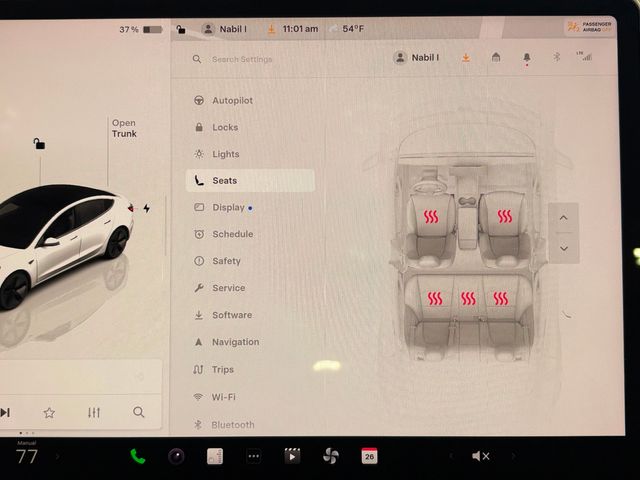The image size is (640, 480).
Task: Toggle rear center seat heater
Action: click(468, 298)
